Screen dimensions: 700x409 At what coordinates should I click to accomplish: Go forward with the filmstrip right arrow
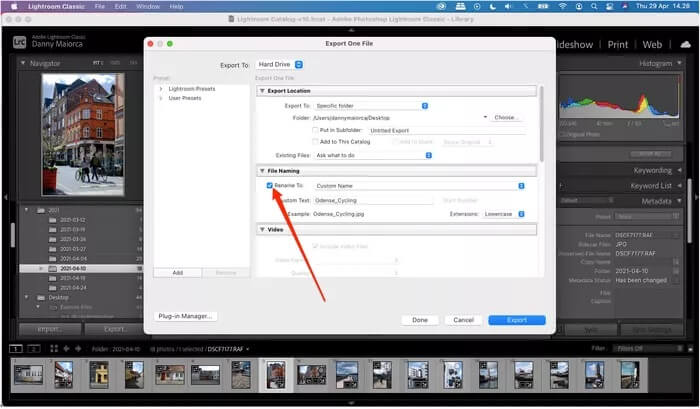click(78, 349)
